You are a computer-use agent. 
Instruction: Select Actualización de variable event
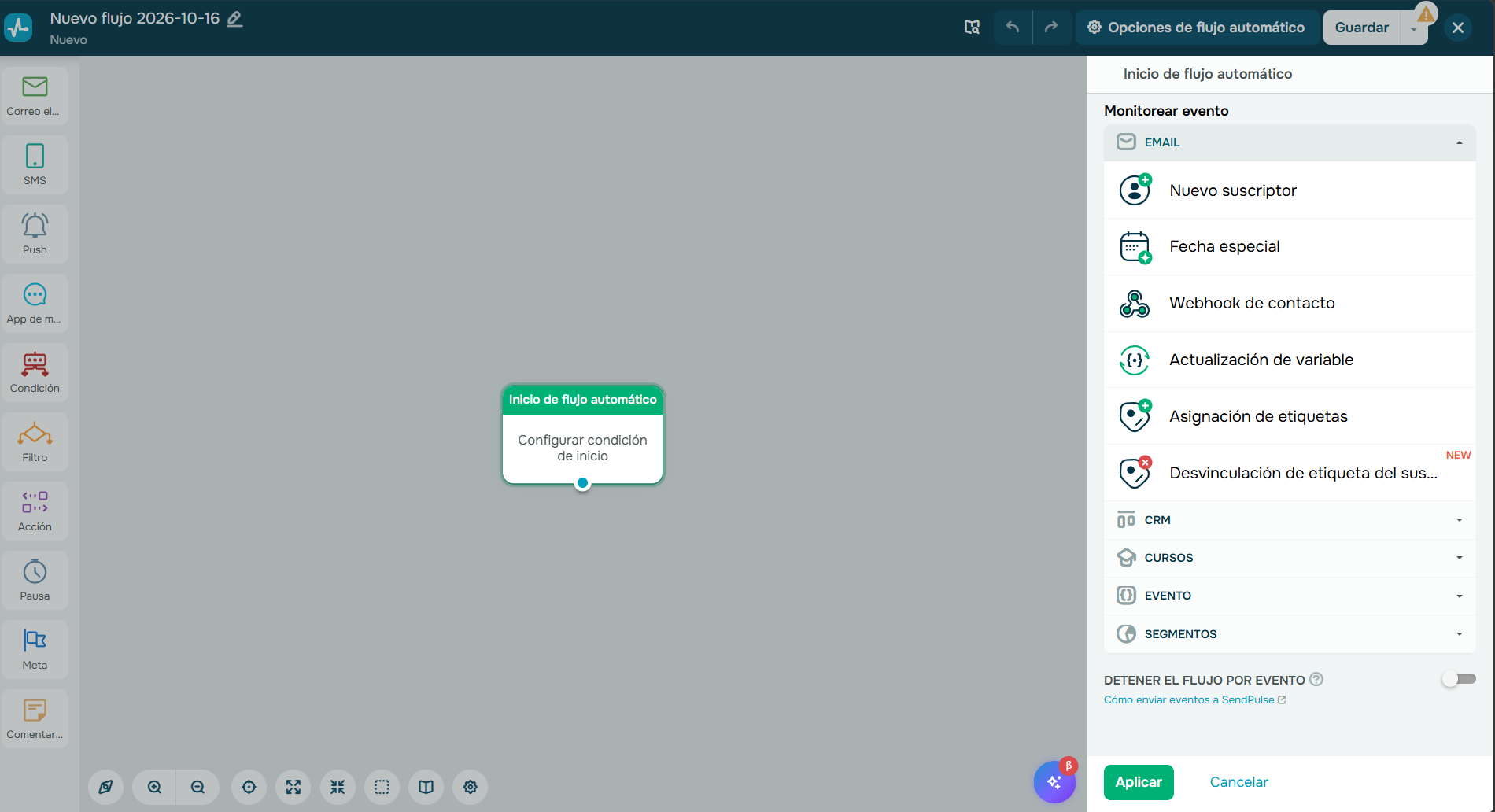[x=1290, y=360]
